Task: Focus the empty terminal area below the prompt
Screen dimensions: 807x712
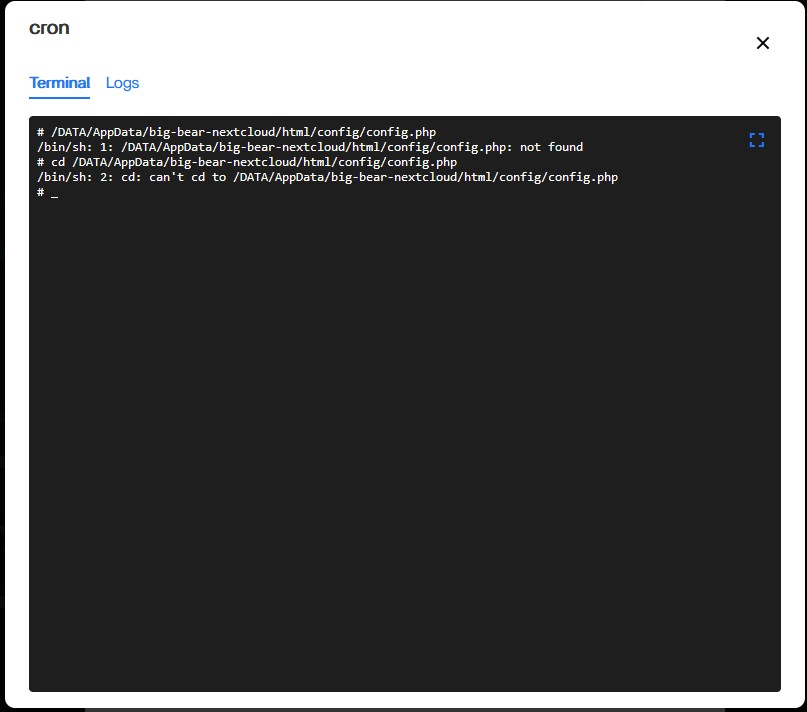Action: click(405, 443)
